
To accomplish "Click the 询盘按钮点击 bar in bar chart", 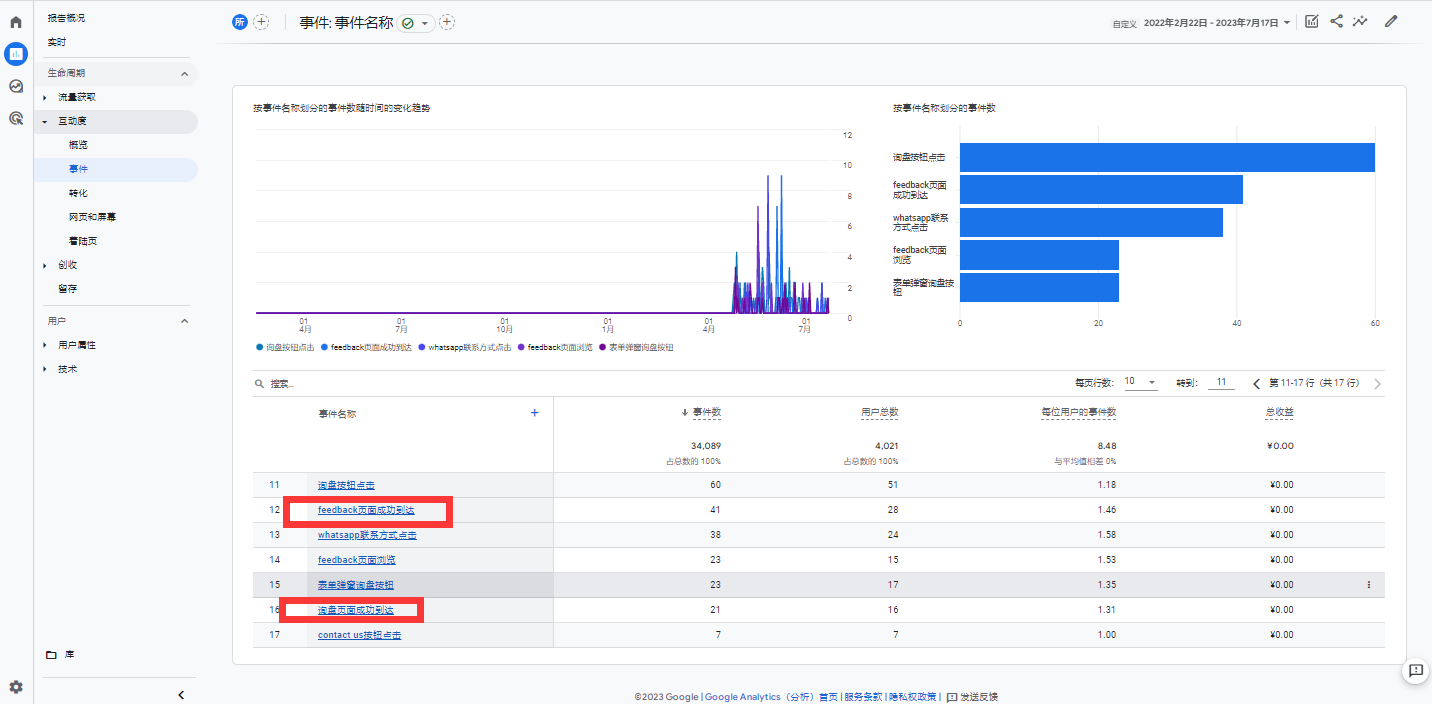I will coord(1167,157).
